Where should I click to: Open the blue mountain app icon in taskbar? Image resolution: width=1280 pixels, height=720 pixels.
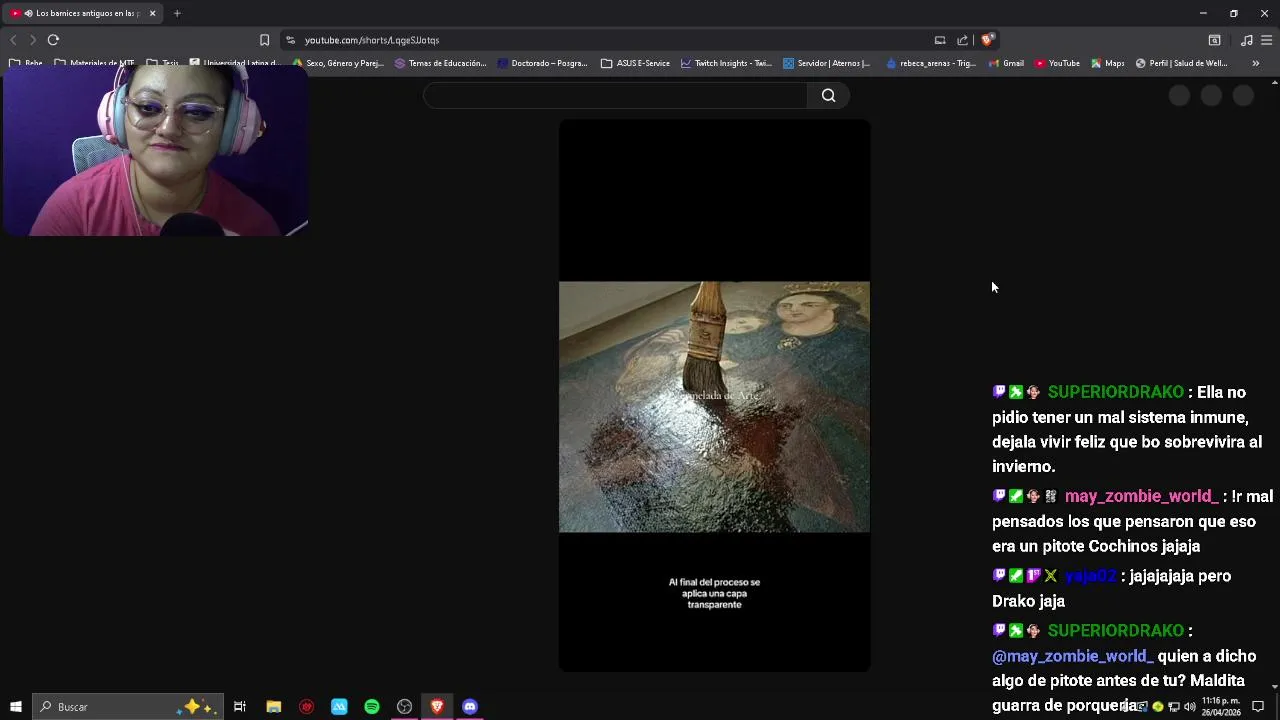tap(339, 706)
